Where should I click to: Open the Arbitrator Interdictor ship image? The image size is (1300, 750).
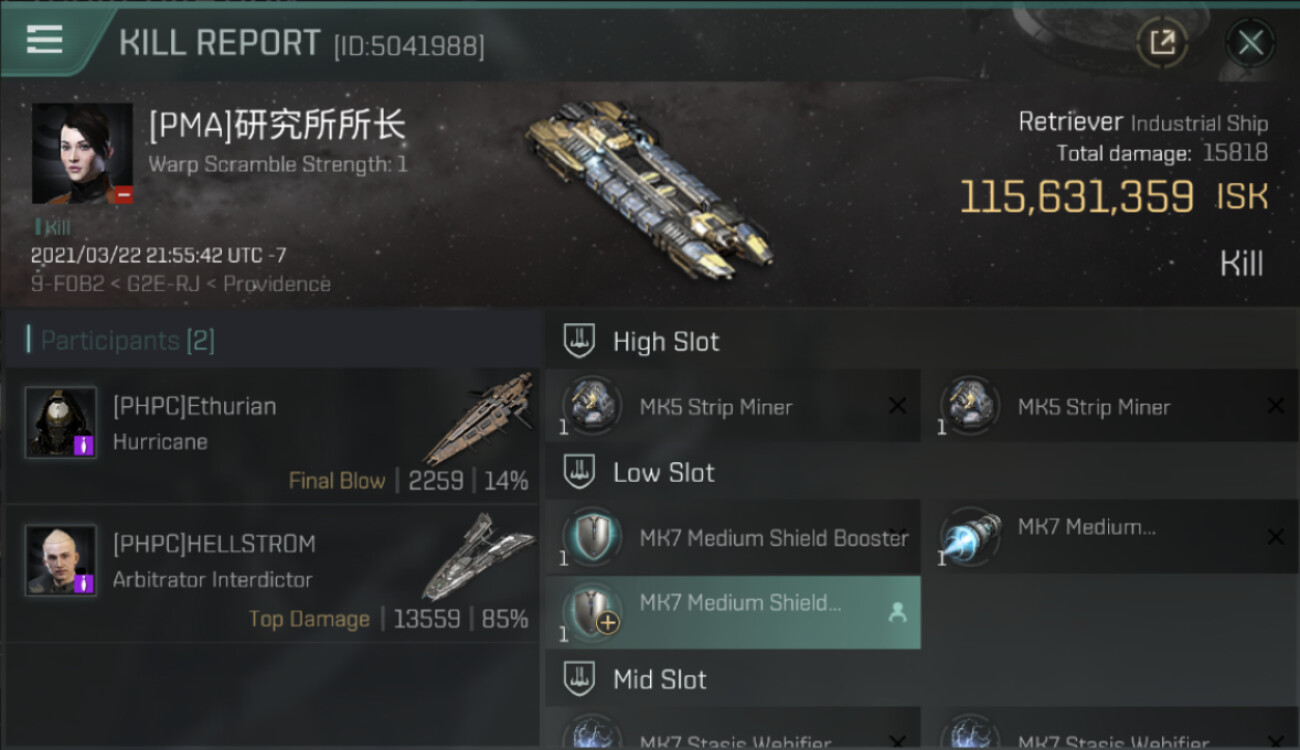point(476,556)
